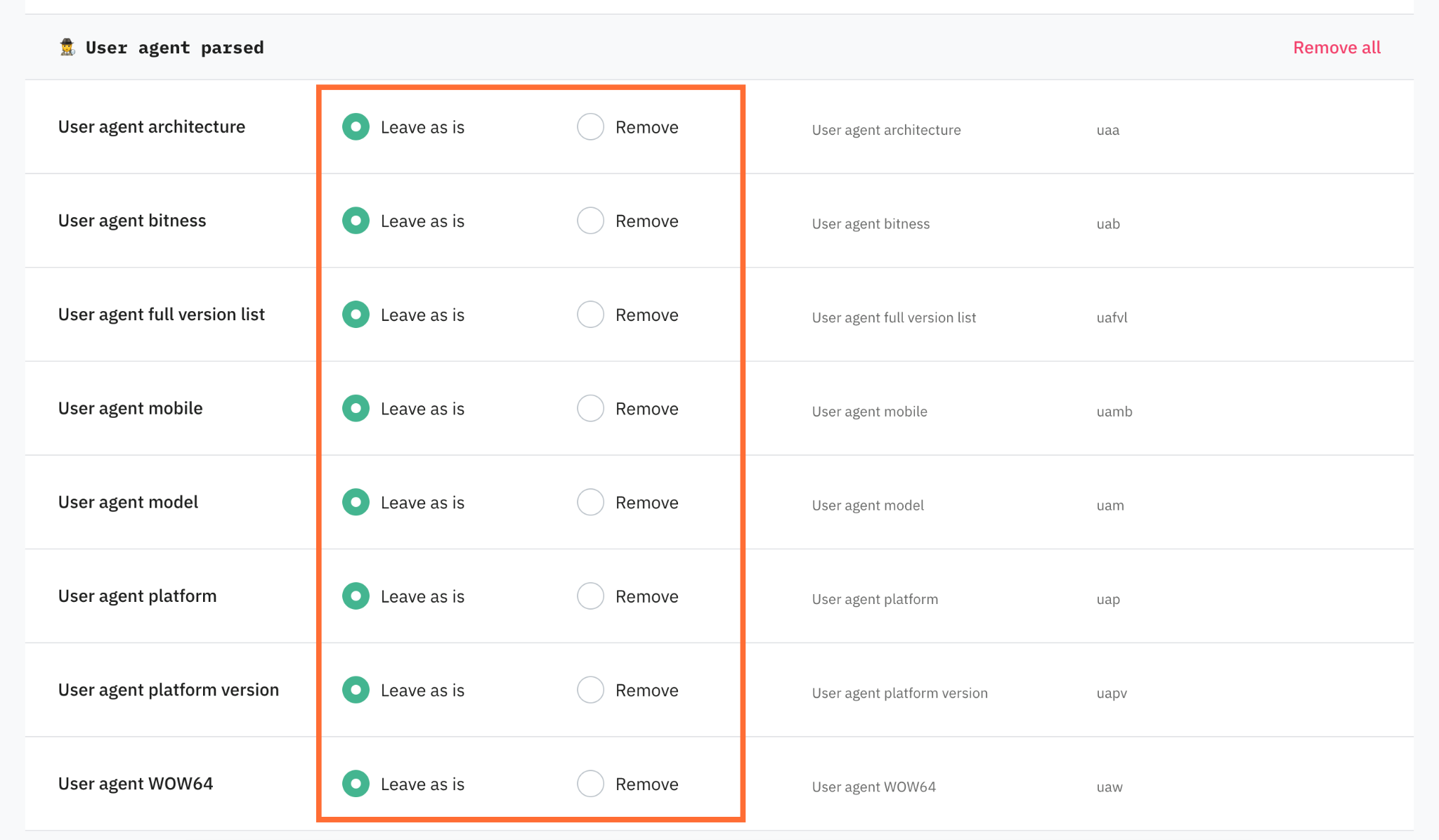Image resolution: width=1439 pixels, height=840 pixels.
Task: Click the uam parameter code
Action: pos(1110,506)
